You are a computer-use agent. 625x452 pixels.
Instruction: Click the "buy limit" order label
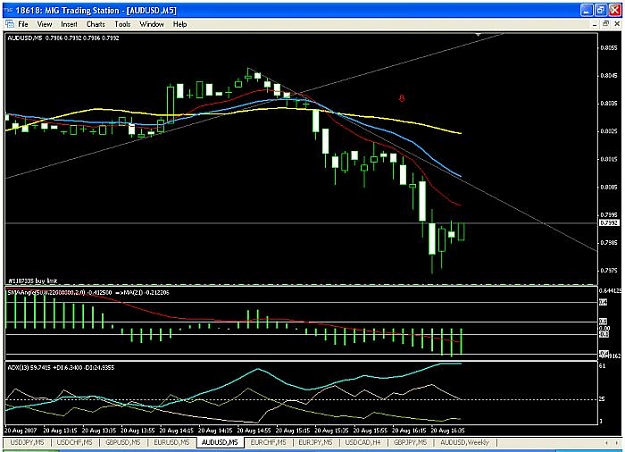click(32, 281)
